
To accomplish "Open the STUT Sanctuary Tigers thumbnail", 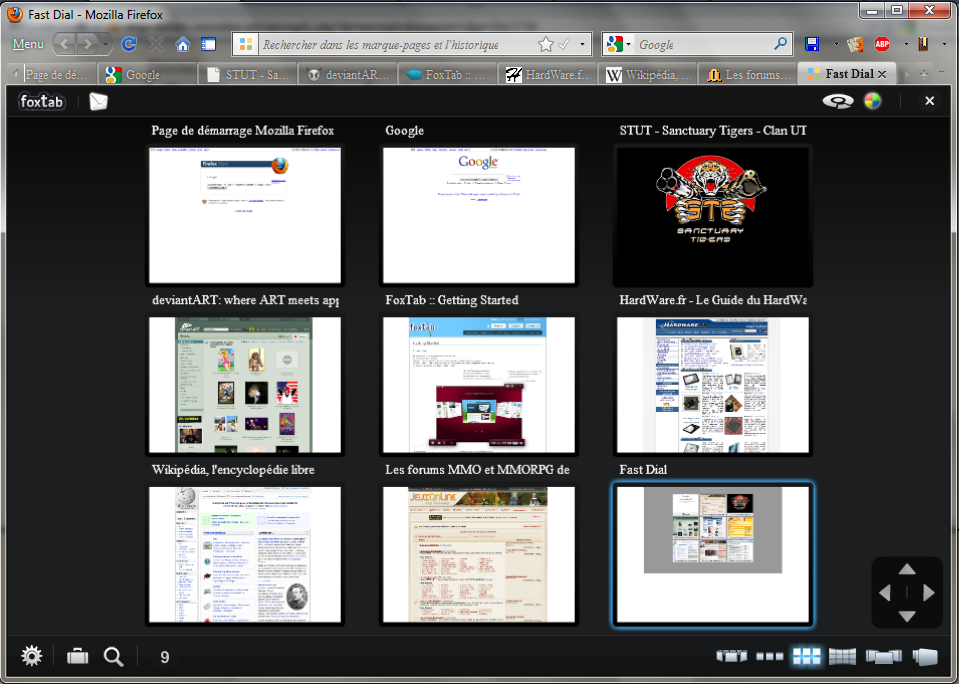I will tap(713, 215).
